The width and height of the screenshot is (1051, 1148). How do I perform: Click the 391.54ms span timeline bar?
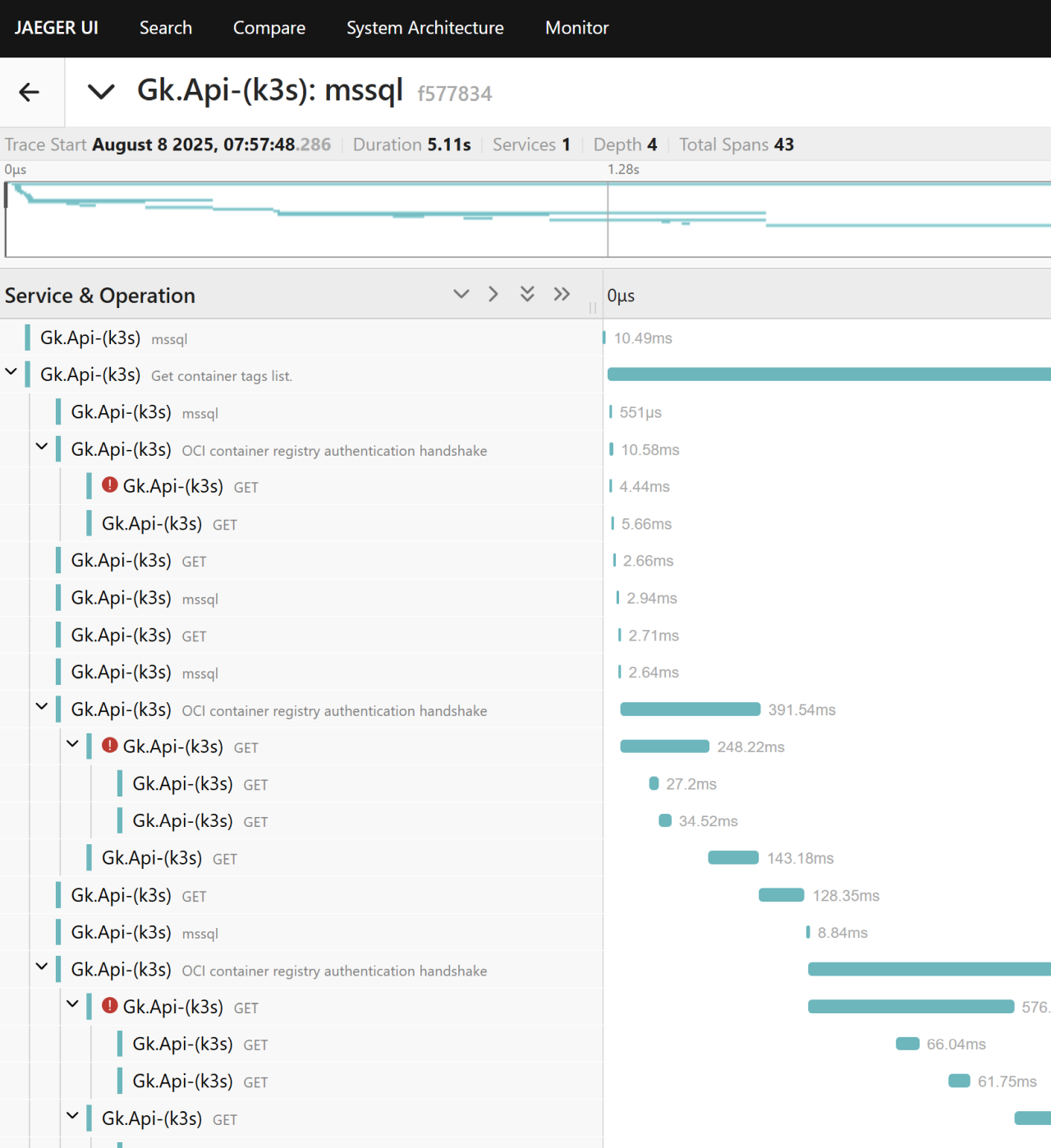[690, 709]
